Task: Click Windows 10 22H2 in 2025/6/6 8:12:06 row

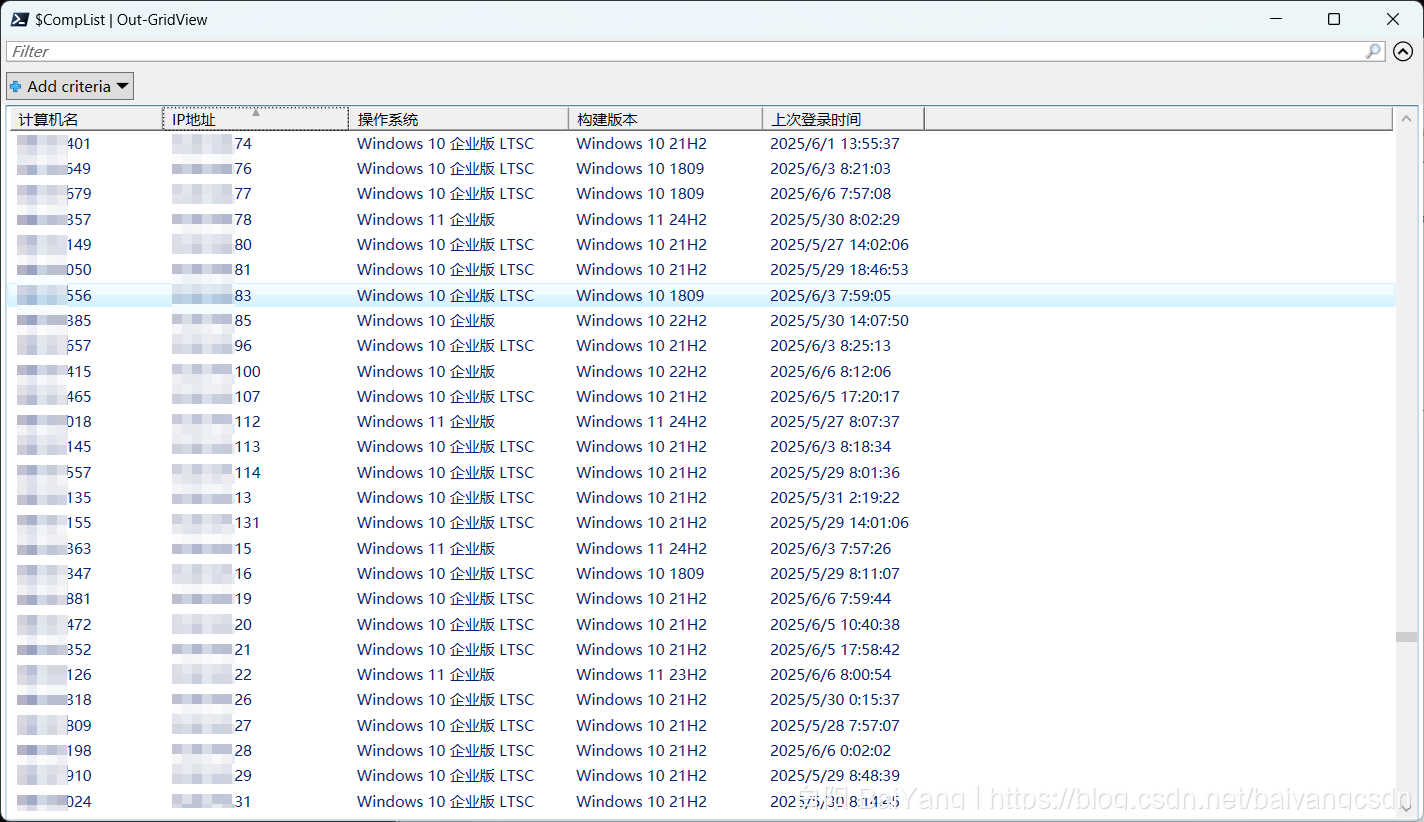Action: (641, 371)
